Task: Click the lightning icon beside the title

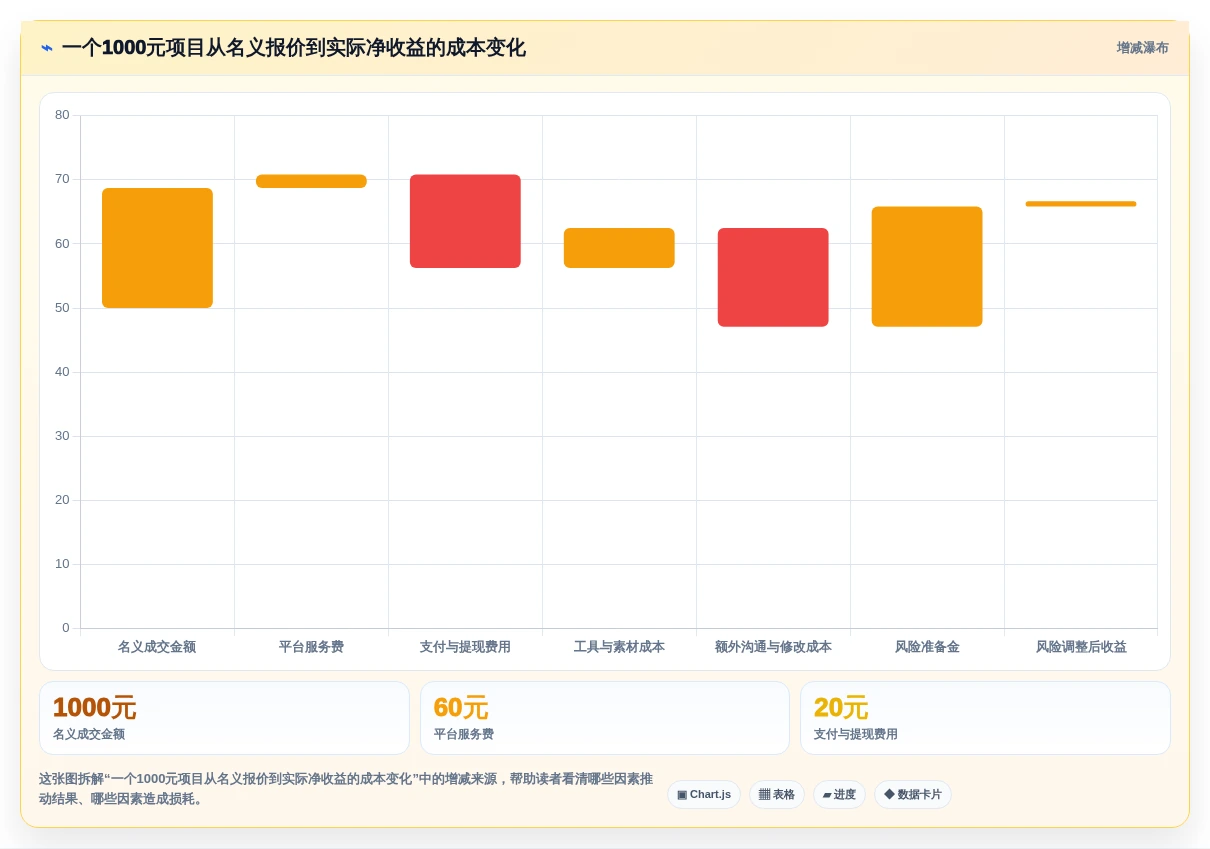Action: (x=47, y=48)
